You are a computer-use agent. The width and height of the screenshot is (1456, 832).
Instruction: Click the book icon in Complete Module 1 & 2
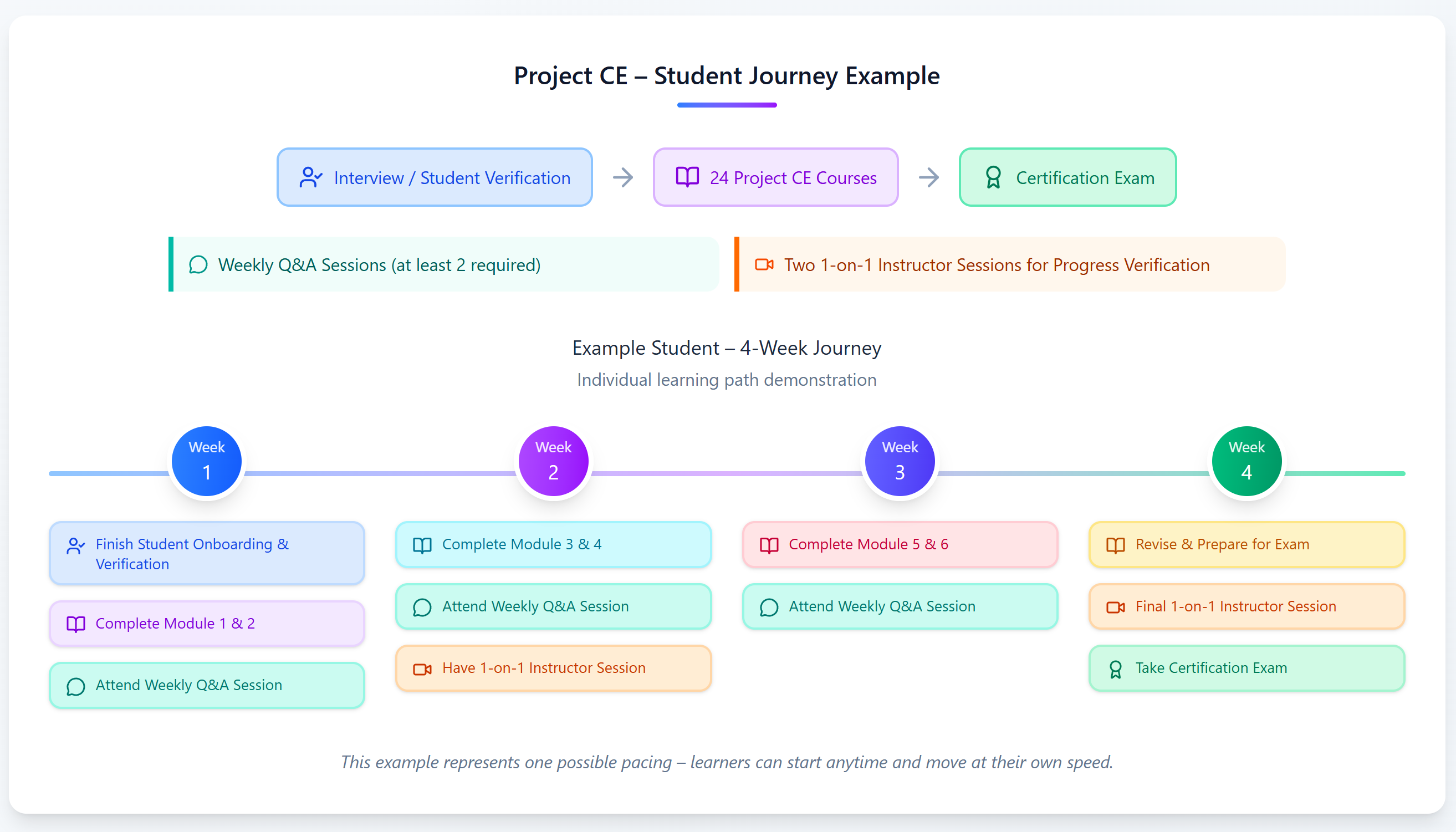[76, 624]
